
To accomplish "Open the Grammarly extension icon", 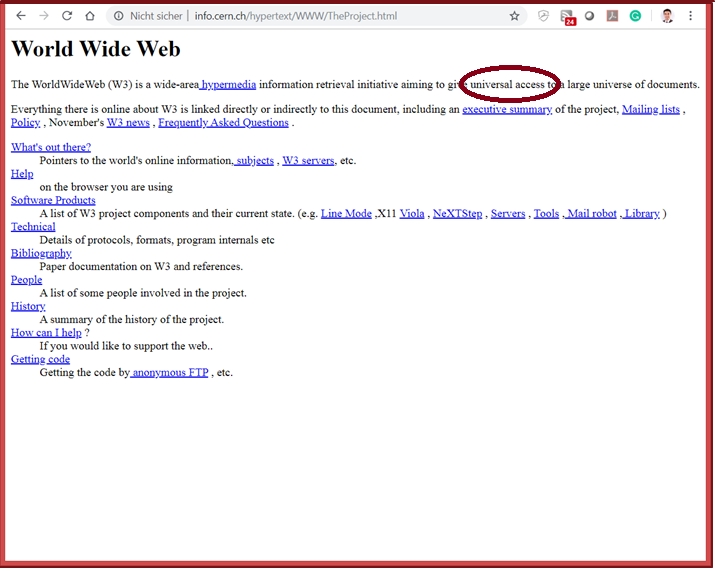I will pos(635,16).
